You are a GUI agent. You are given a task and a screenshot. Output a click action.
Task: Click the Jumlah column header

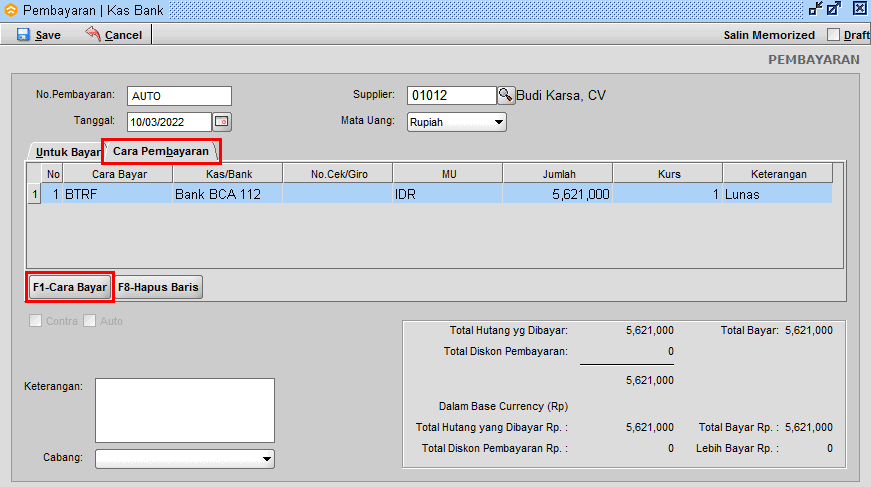pyautogui.click(x=558, y=174)
